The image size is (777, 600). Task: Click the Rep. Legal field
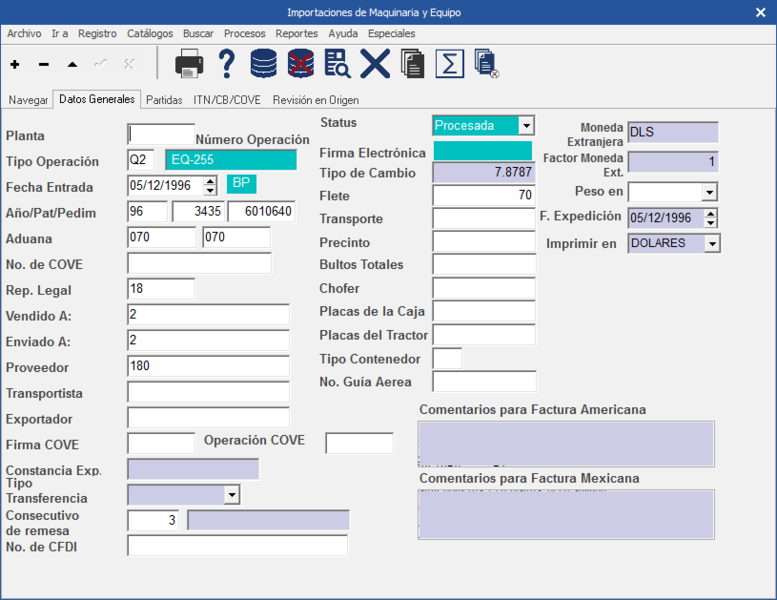coord(161,289)
